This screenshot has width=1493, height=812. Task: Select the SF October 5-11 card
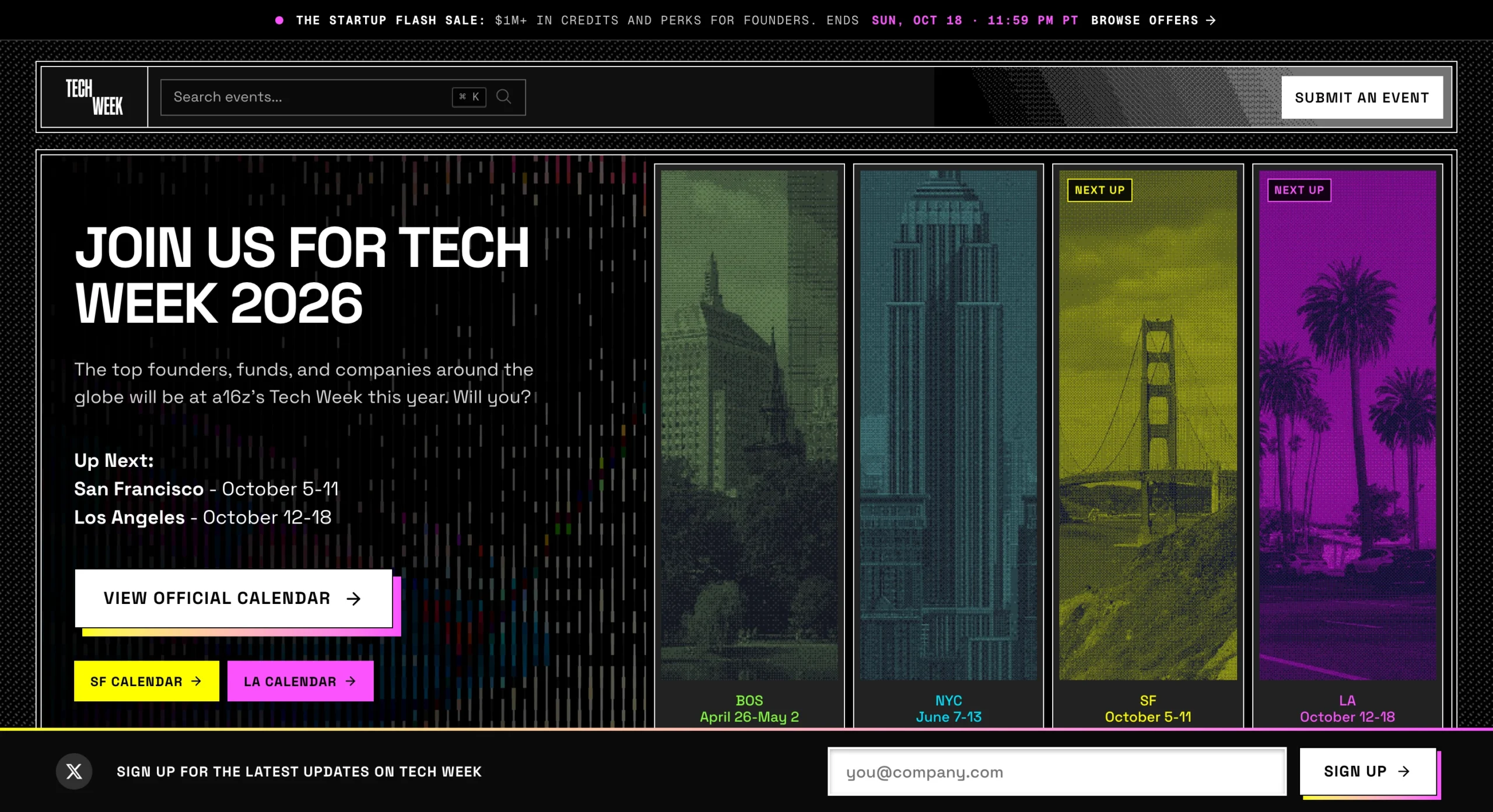(1148, 446)
